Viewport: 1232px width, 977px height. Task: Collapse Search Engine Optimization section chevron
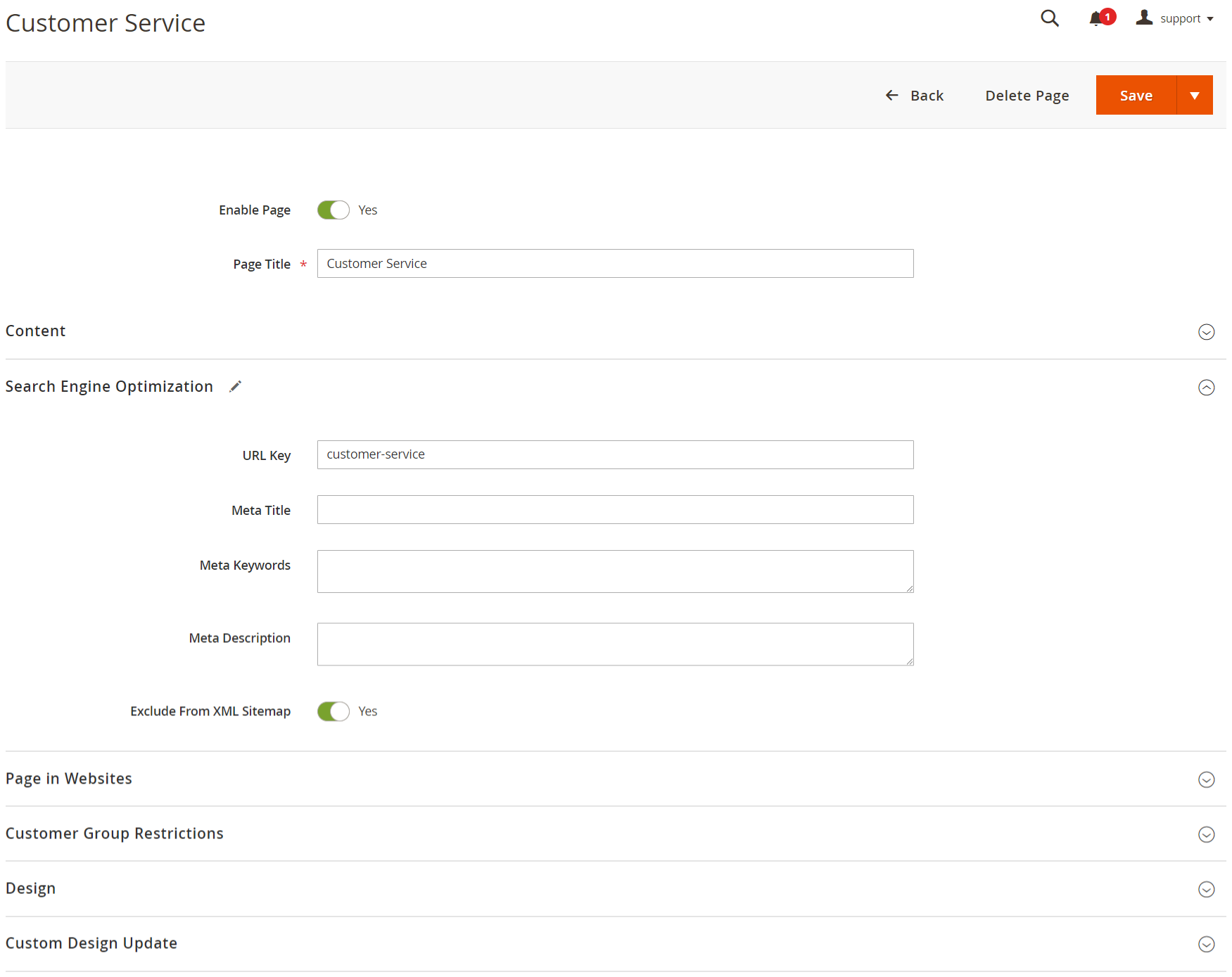[x=1206, y=388]
